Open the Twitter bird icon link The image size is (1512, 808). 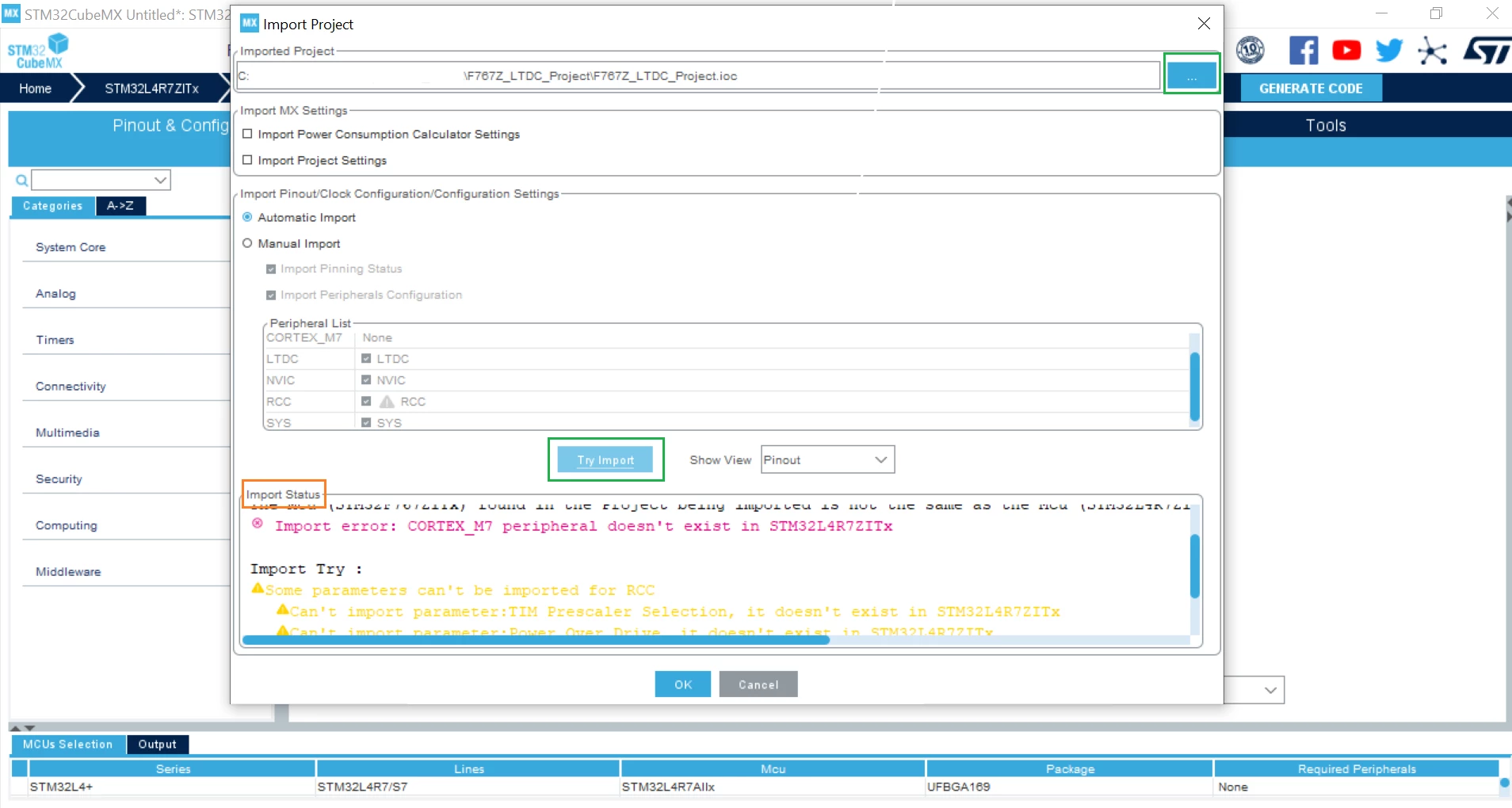(x=1389, y=51)
